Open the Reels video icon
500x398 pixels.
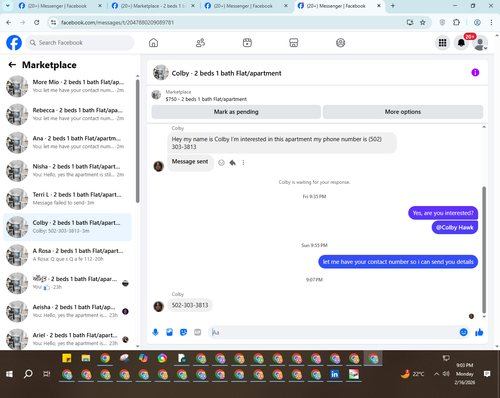247,43
